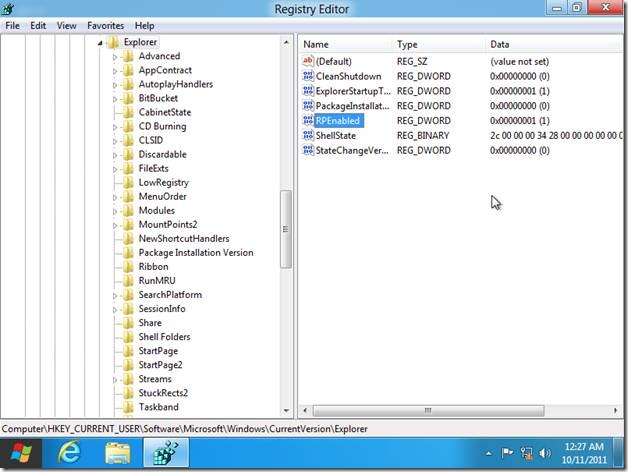Click the Registry Editor taskbar button
The height and width of the screenshot is (472, 628).
166,453
